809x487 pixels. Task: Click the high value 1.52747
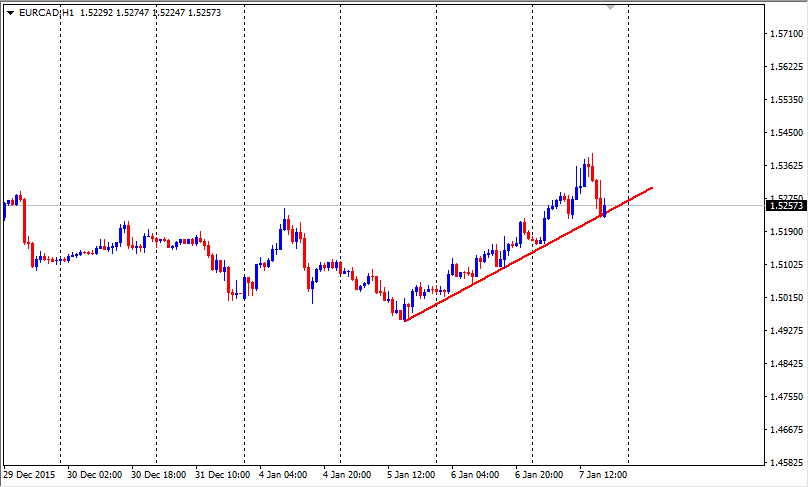pos(133,13)
